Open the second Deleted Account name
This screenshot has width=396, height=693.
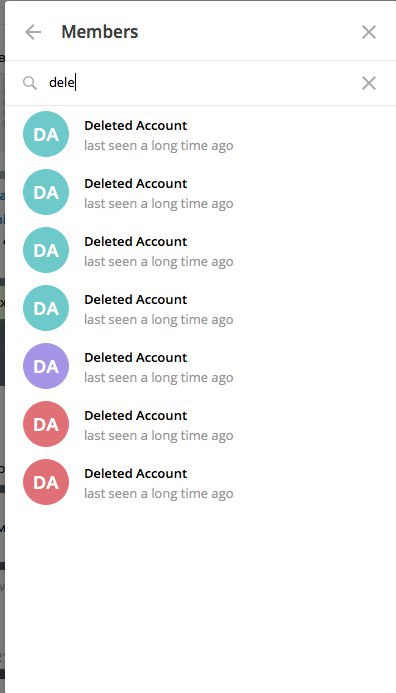136,183
